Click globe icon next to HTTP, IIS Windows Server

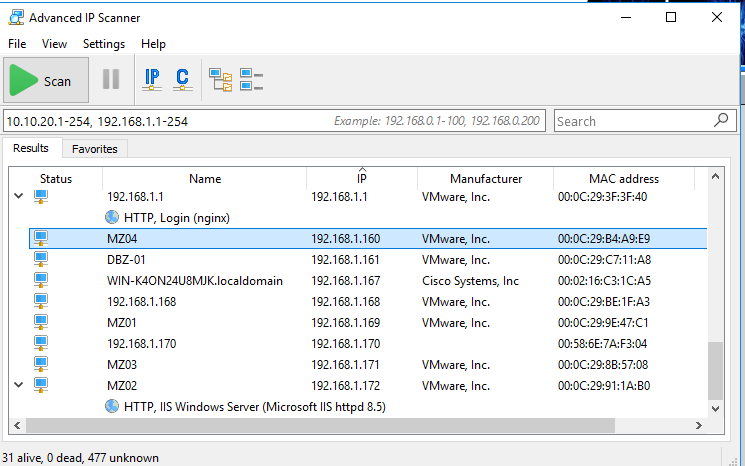coord(112,406)
